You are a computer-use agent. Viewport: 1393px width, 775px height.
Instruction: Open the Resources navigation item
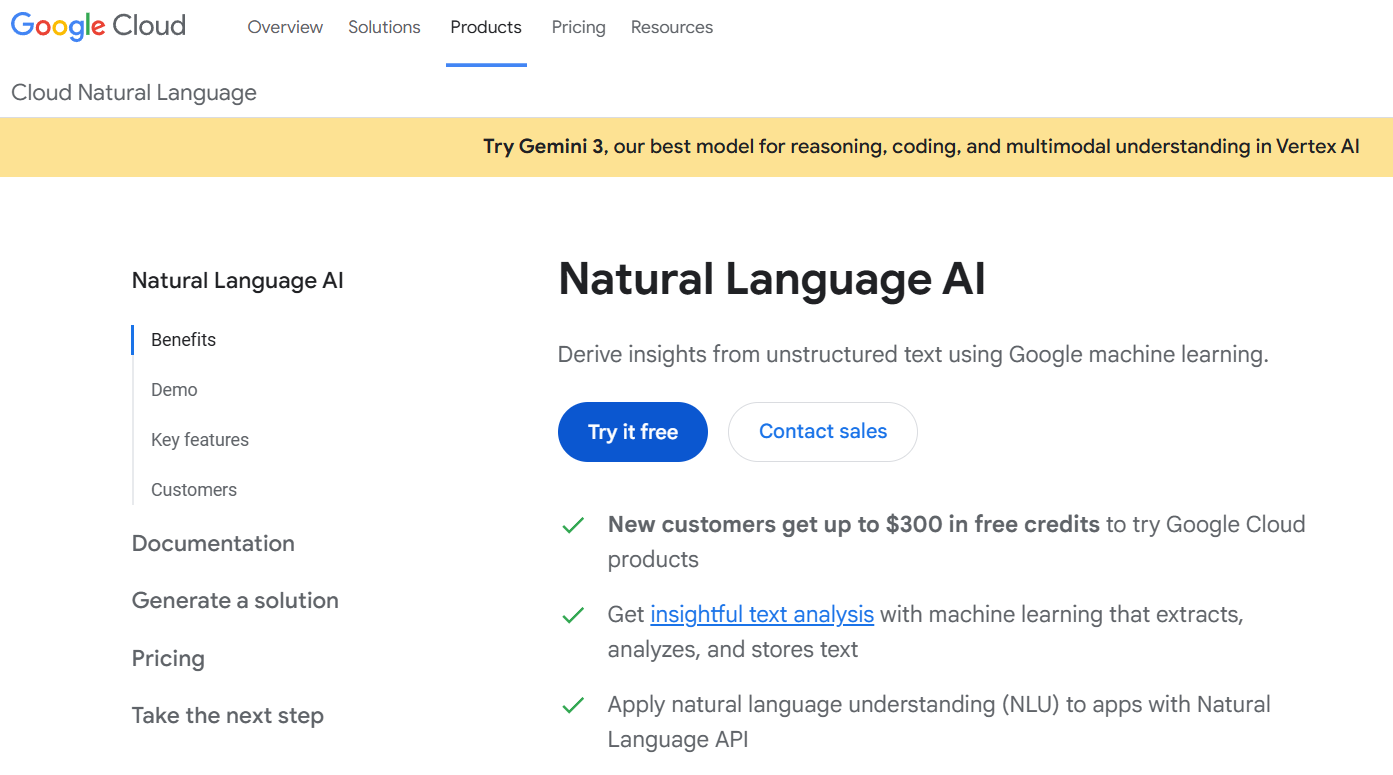click(671, 27)
